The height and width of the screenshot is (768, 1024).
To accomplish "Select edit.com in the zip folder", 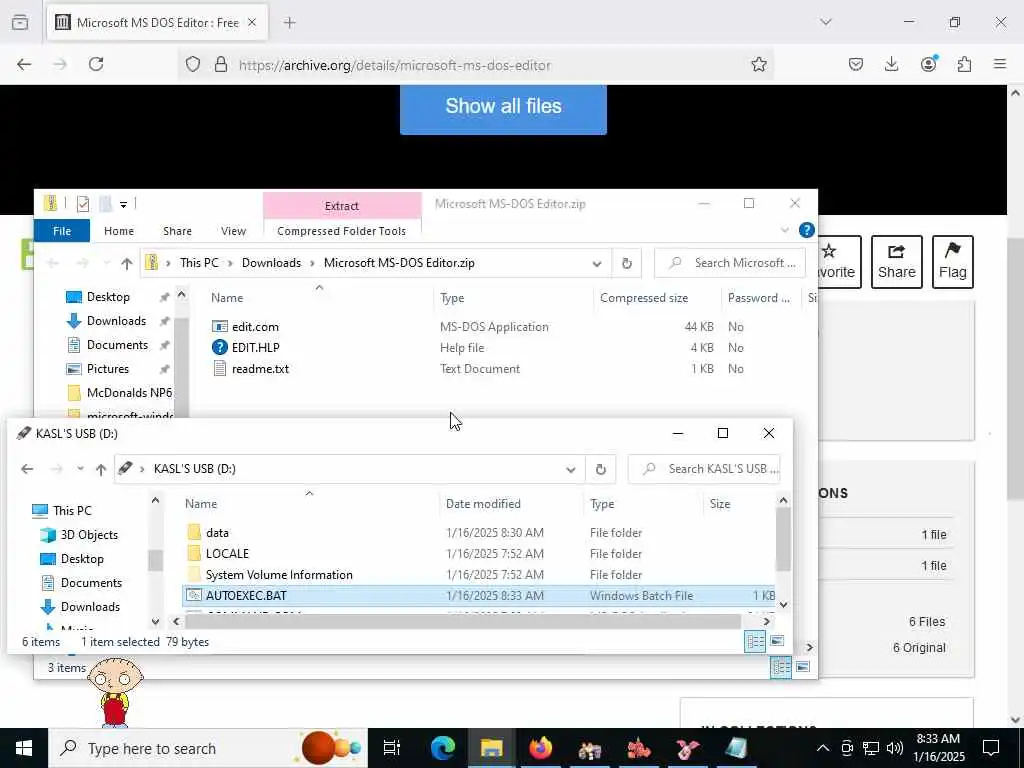I will coord(255,327).
